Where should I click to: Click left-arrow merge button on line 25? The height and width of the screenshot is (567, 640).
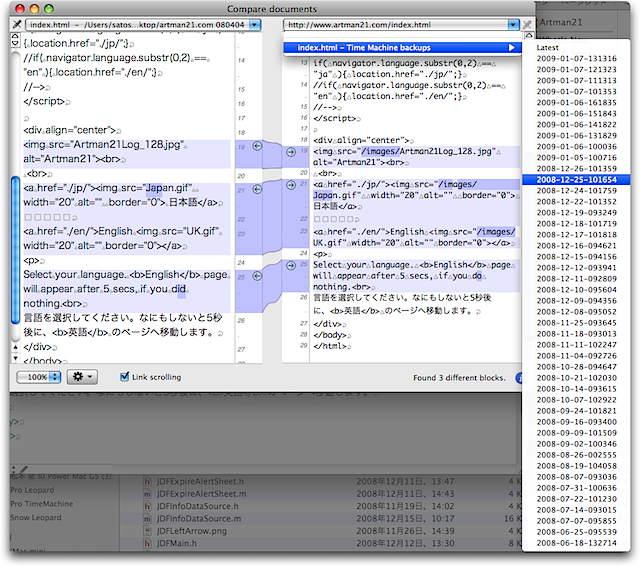point(257,276)
